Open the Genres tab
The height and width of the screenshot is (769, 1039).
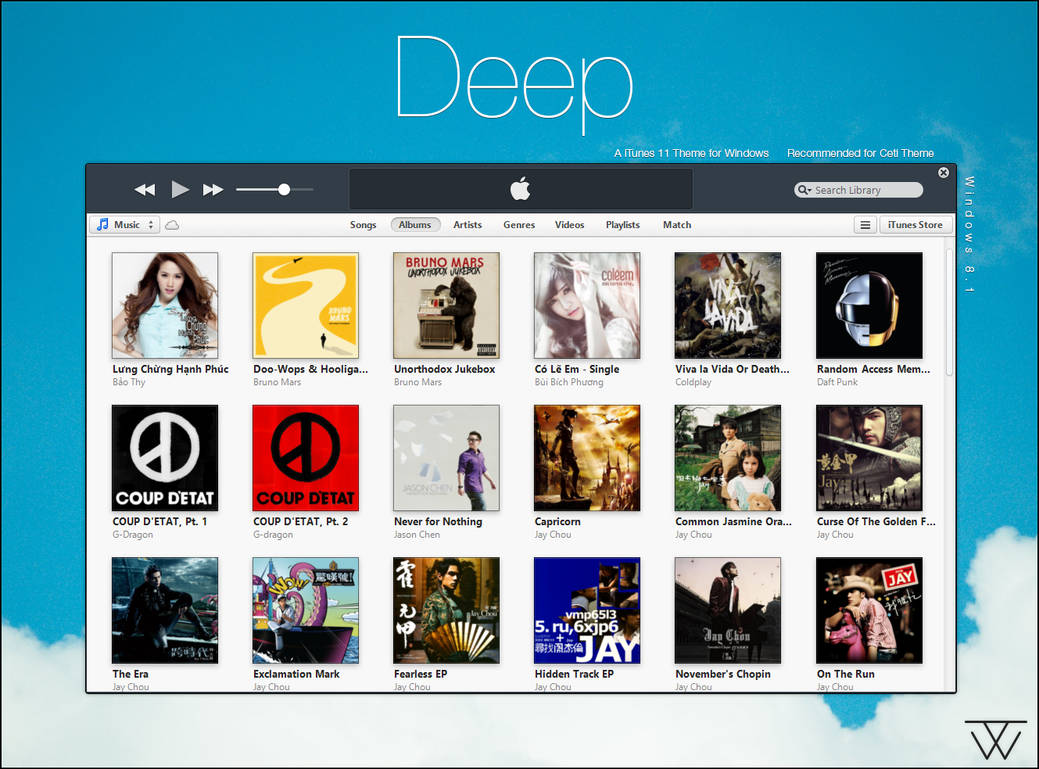tap(519, 225)
